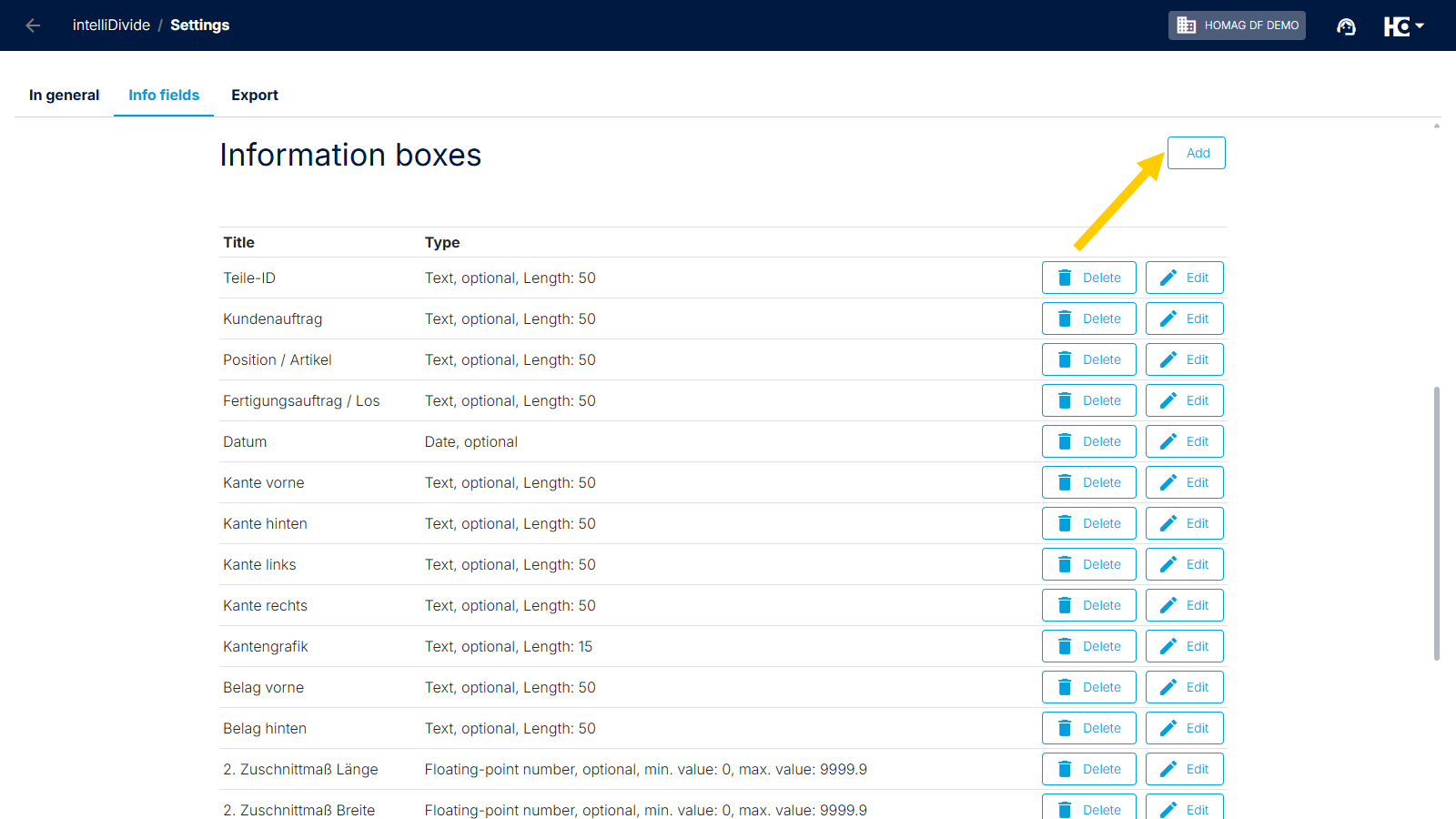This screenshot has width=1456, height=819.
Task: Click the HOMAG DF DEMO organization button
Action: [1237, 25]
